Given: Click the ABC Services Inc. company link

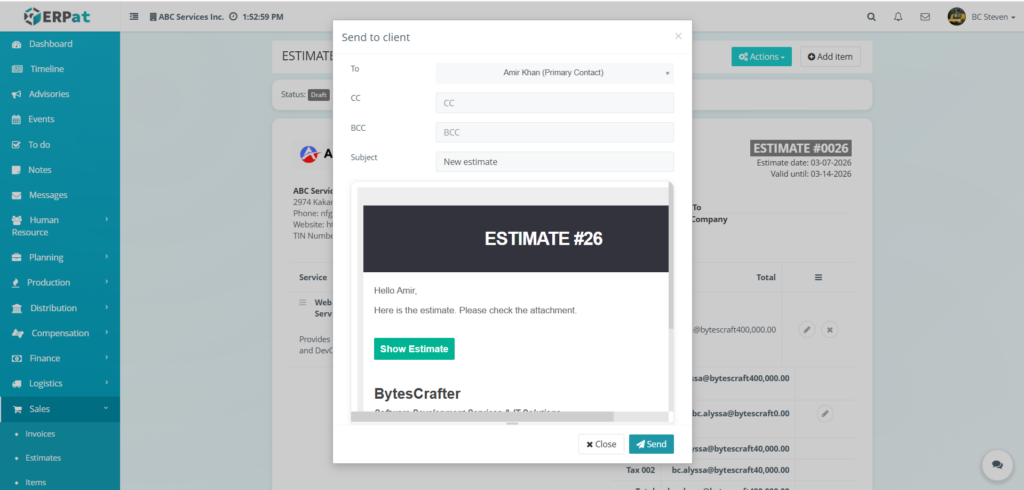Looking at the screenshot, I should point(186,17).
